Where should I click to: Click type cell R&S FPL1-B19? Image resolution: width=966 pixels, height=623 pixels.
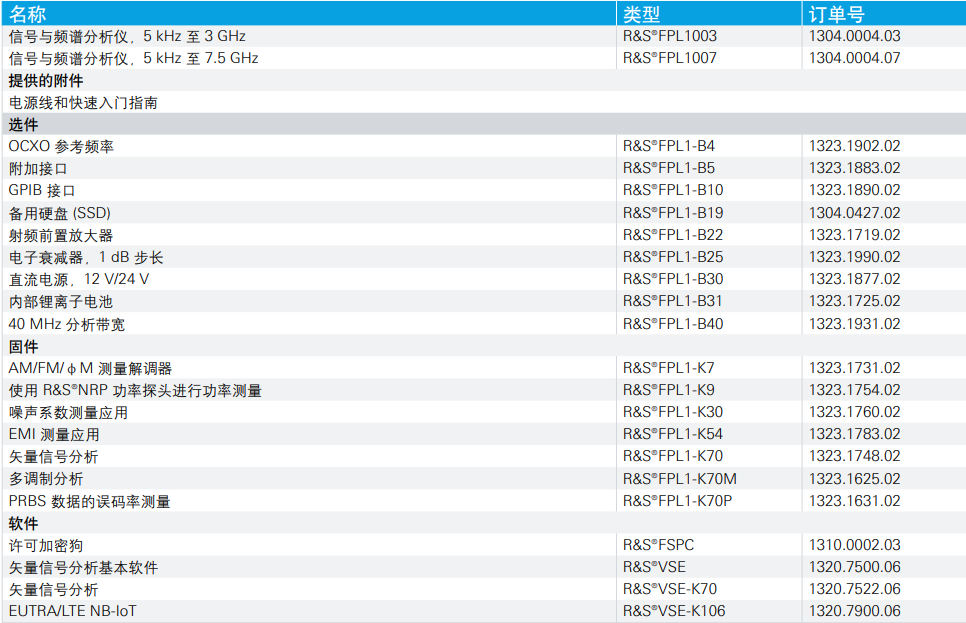pyautogui.click(x=673, y=214)
